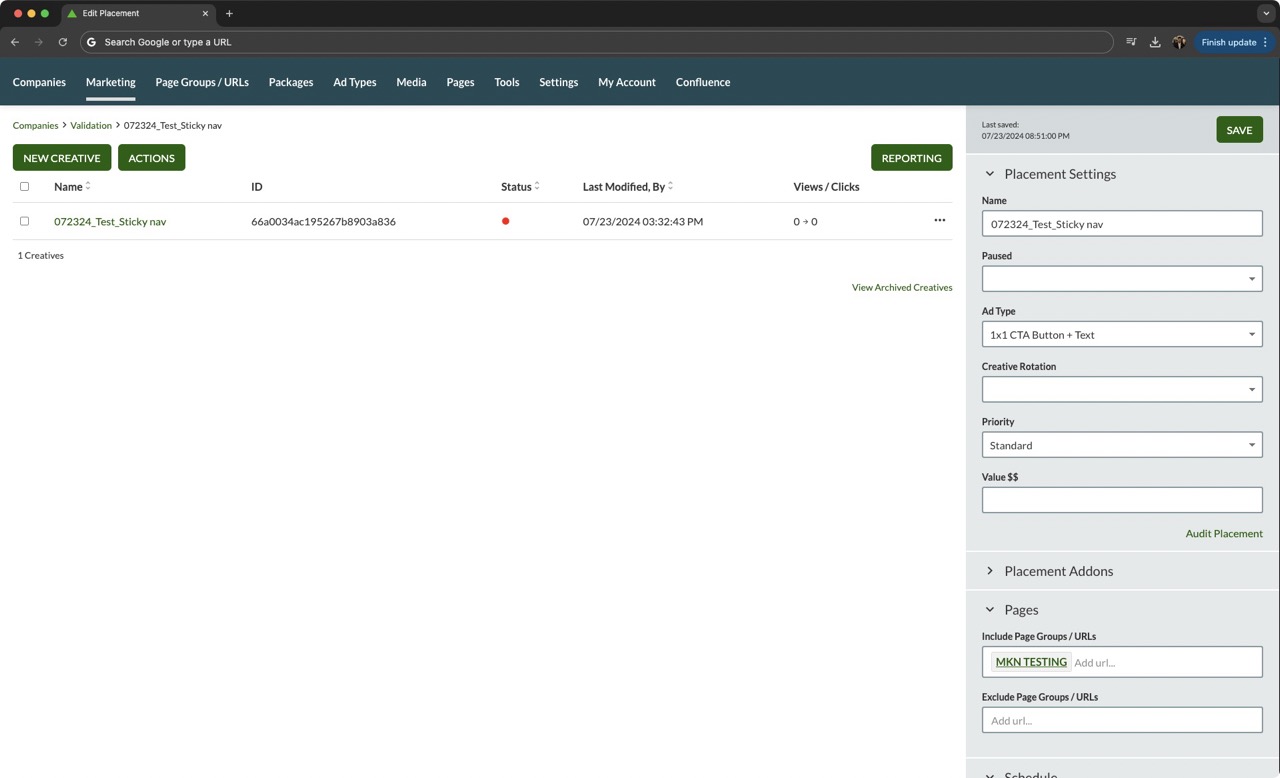1280x778 pixels.
Task: Click the Finish update button
Action: (x=1236, y=42)
